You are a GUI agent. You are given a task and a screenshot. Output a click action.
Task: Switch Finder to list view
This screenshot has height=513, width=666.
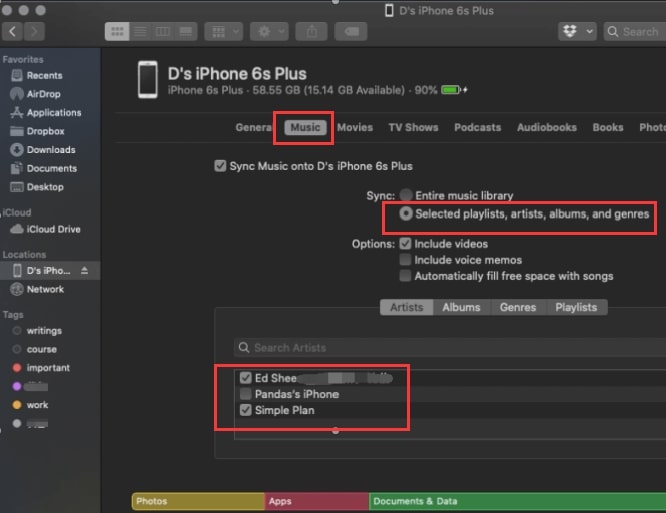click(141, 32)
